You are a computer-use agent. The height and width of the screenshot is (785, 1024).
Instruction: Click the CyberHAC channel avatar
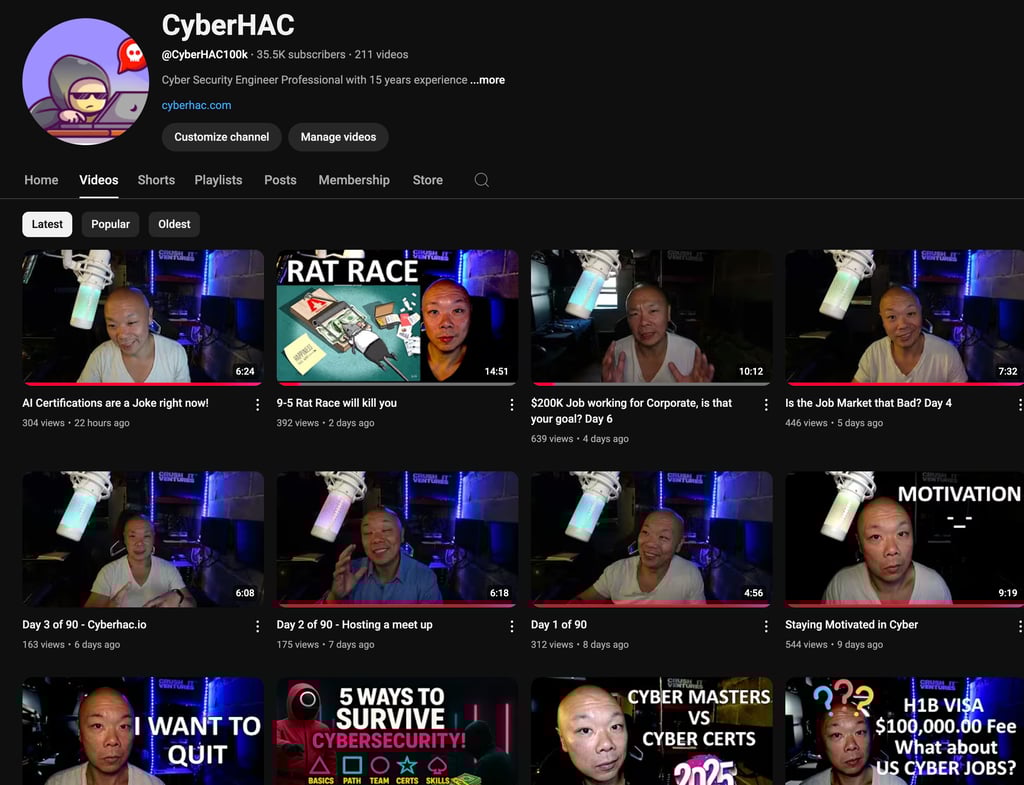pos(86,81)
